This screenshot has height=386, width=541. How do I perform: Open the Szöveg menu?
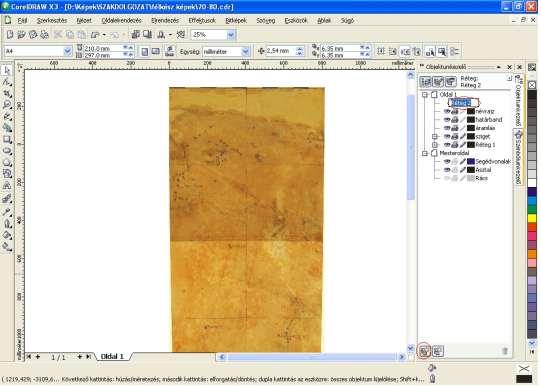click(x=266, y=21)
